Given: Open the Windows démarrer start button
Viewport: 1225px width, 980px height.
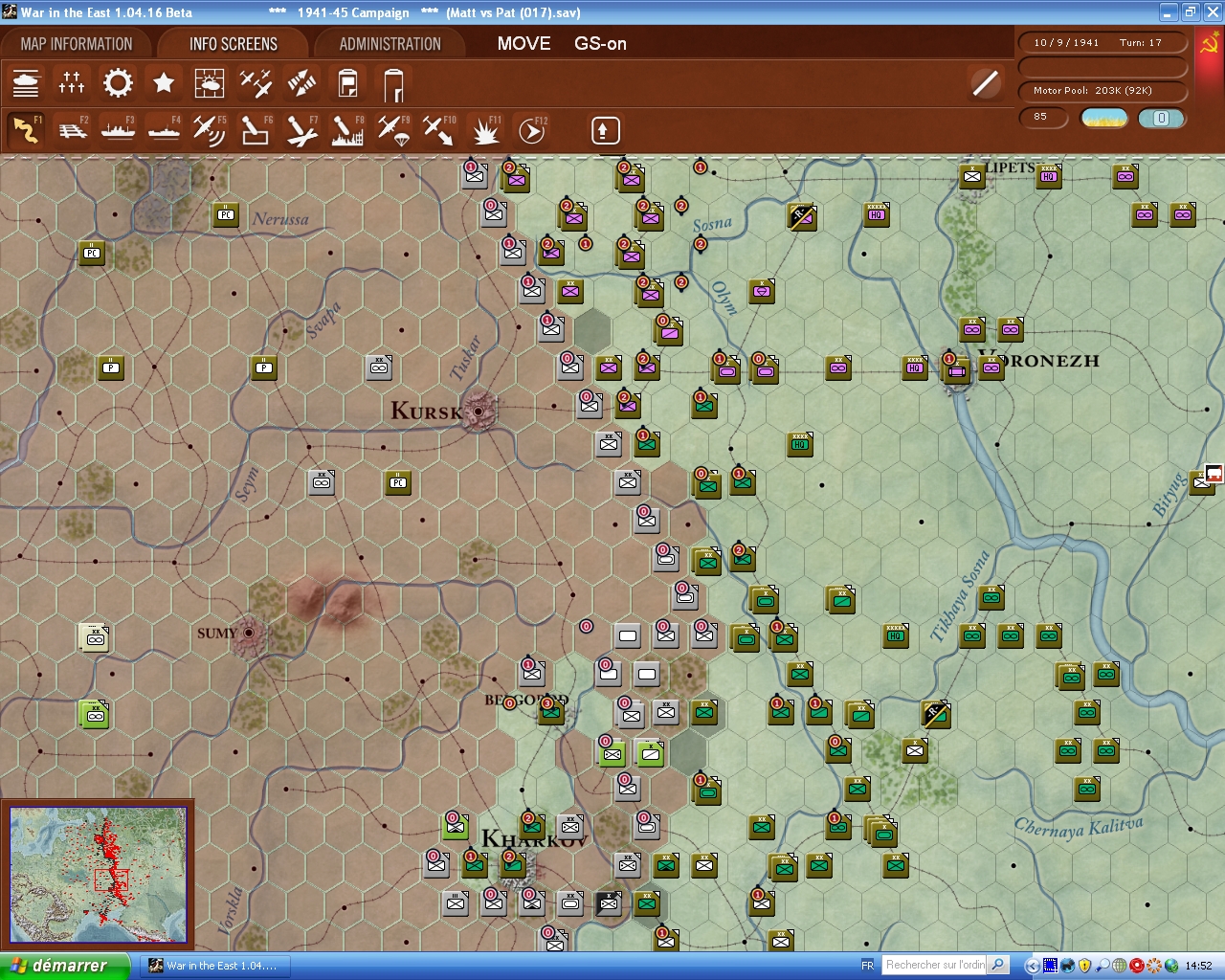Looking at the screenshot, I should [64, 966].
